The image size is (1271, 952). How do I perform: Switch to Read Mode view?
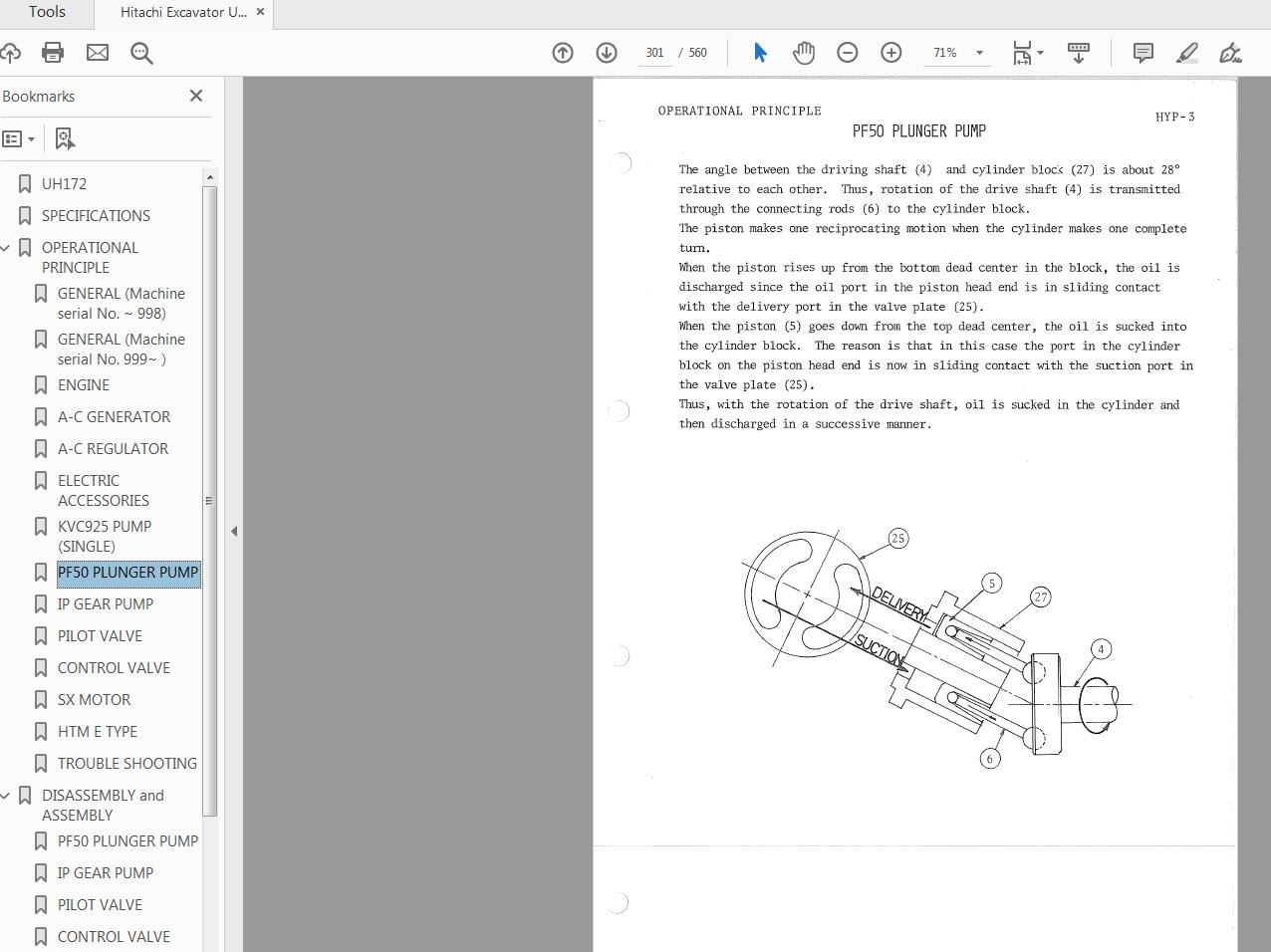1079,52
